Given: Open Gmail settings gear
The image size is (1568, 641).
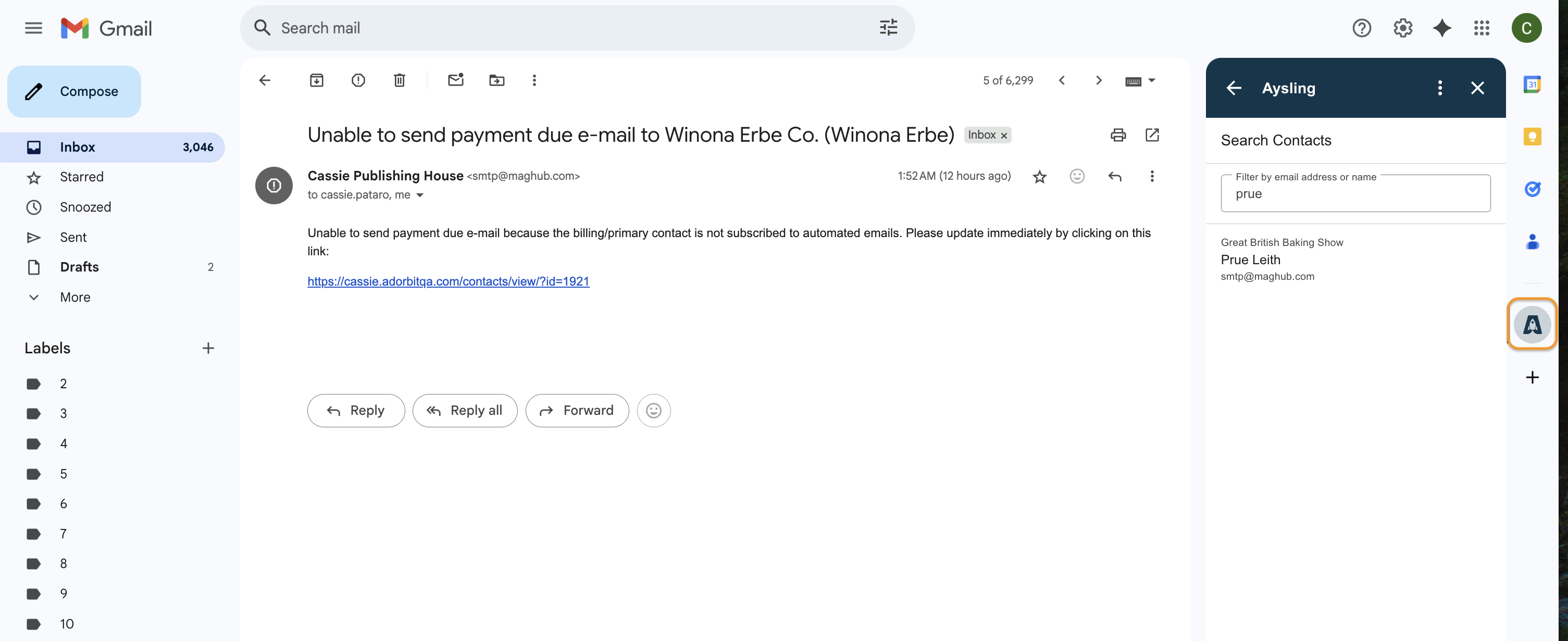Looking at the screenshot, I should (x=1402, y=28).
